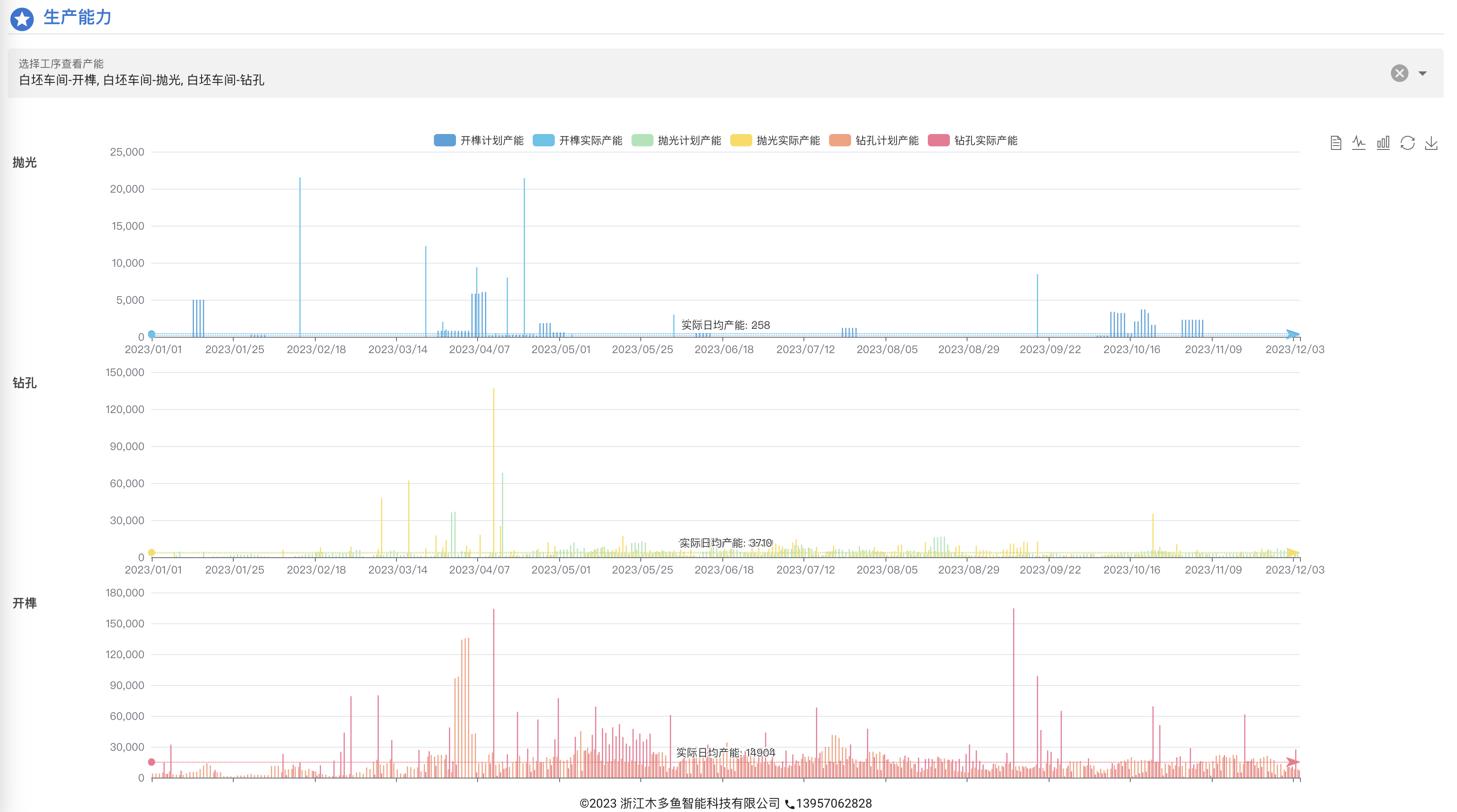The width and height of the screenshot is (1457, 812).
Task: Click the 实际日均产能: 14904 average label
Action: [x=725, y=752]
